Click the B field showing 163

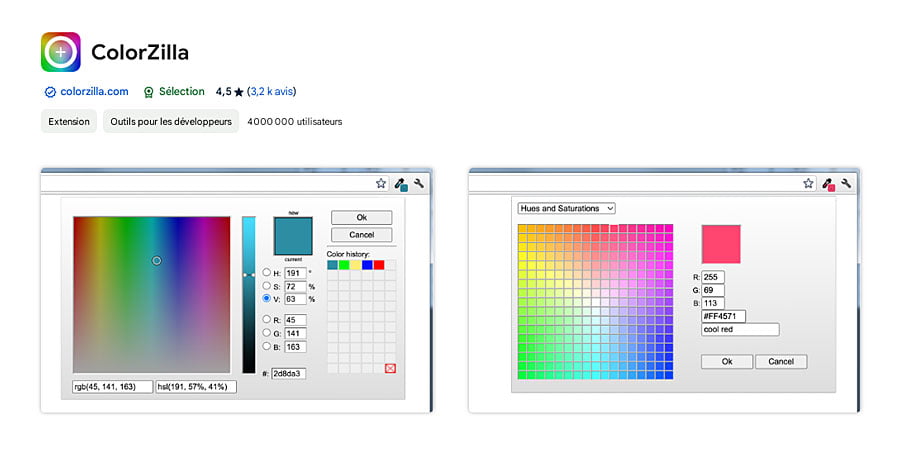click(x=295, y=347)
